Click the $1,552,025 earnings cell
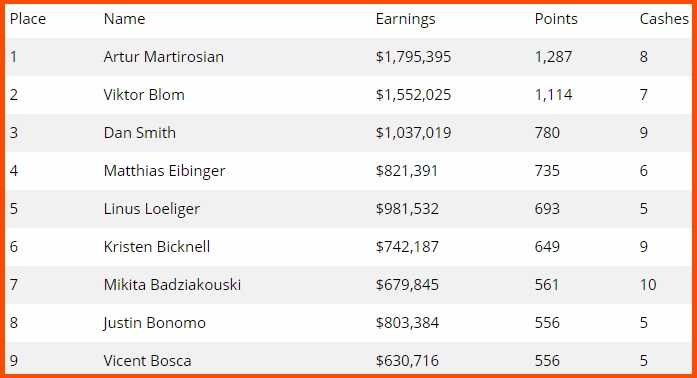Image resolution: width=697 pixels, height=378 pixels. (413, 95)
